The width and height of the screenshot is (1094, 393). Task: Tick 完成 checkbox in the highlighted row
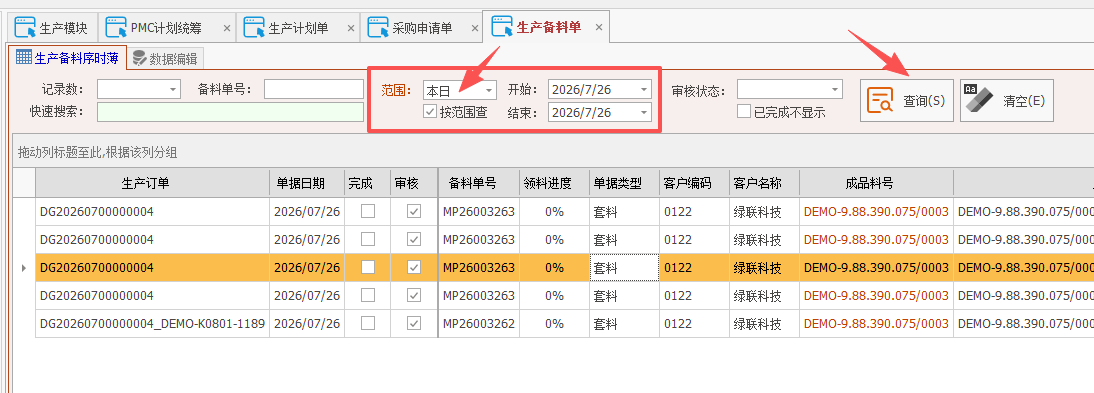pyautogui.click(x=368, y=267)
